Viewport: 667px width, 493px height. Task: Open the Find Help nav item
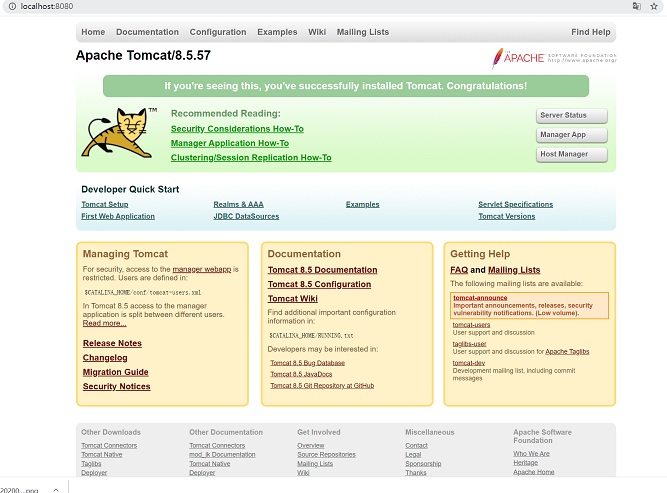(590, 32)
